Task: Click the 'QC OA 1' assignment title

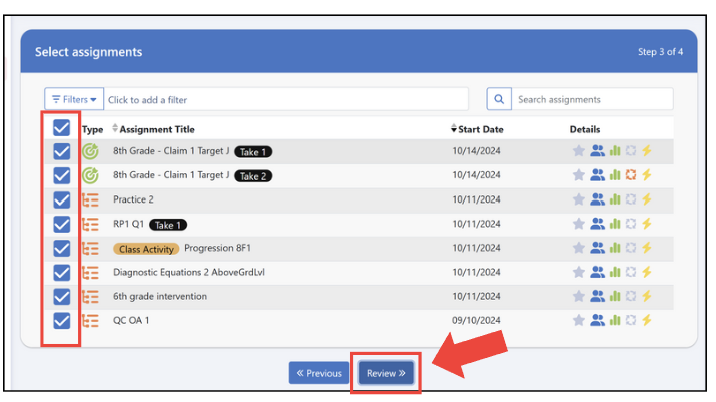Action: tap(131, 320)
